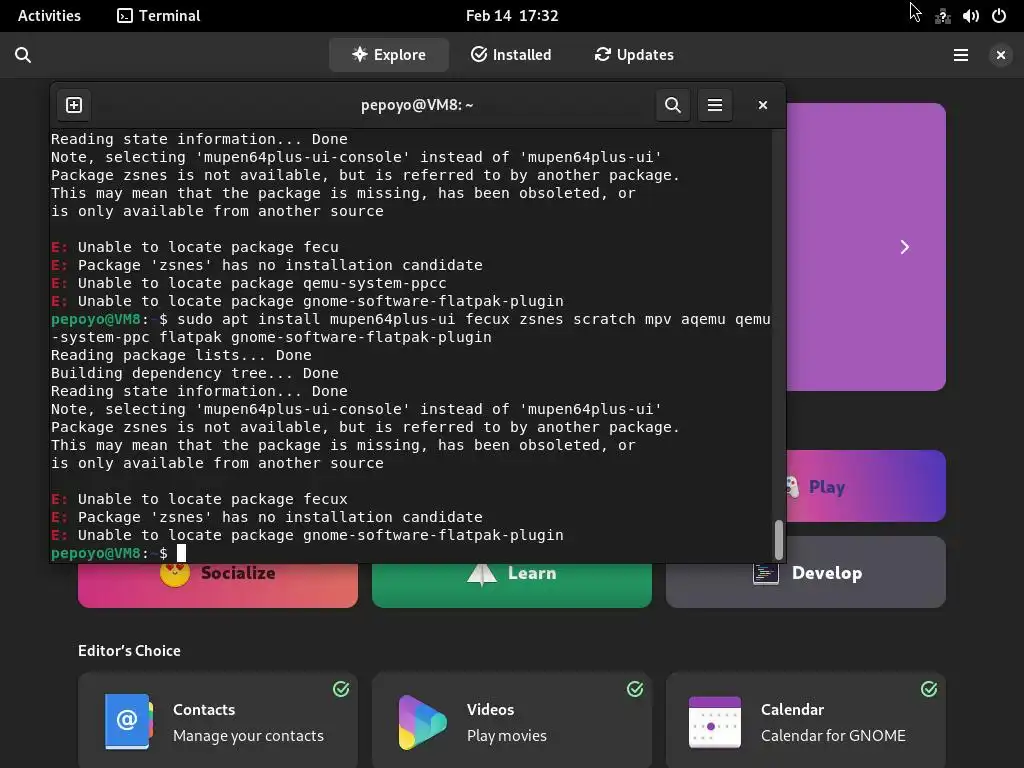This screenshot has height=768, width=1024.
Task: Open GNOME Software hamburger menu
Action: tap(961, 55)
